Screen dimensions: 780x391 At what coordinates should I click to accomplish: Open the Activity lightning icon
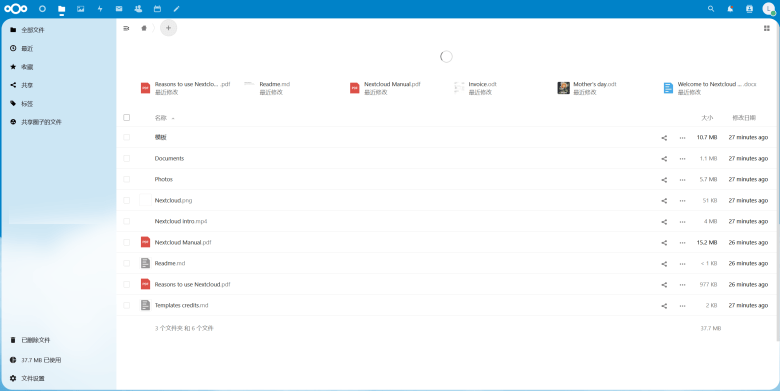pos(100,8)
